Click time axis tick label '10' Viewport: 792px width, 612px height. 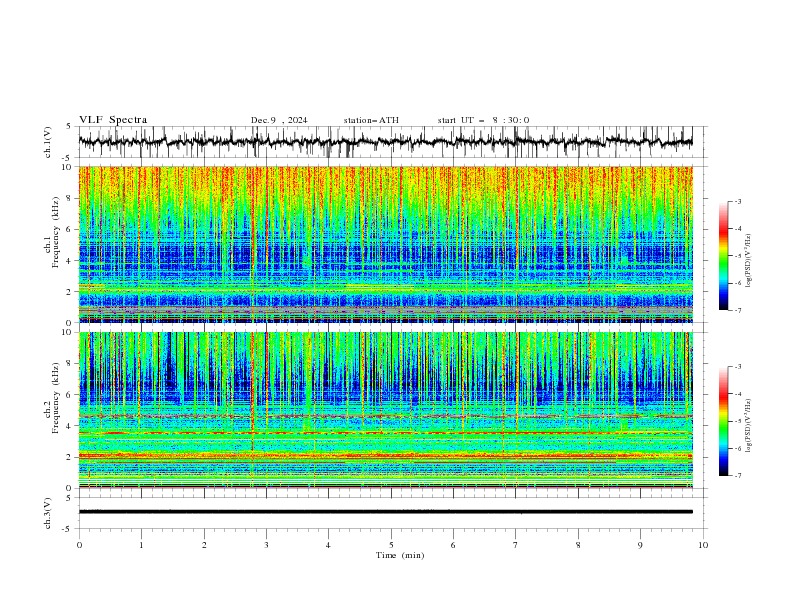[703, 545]
